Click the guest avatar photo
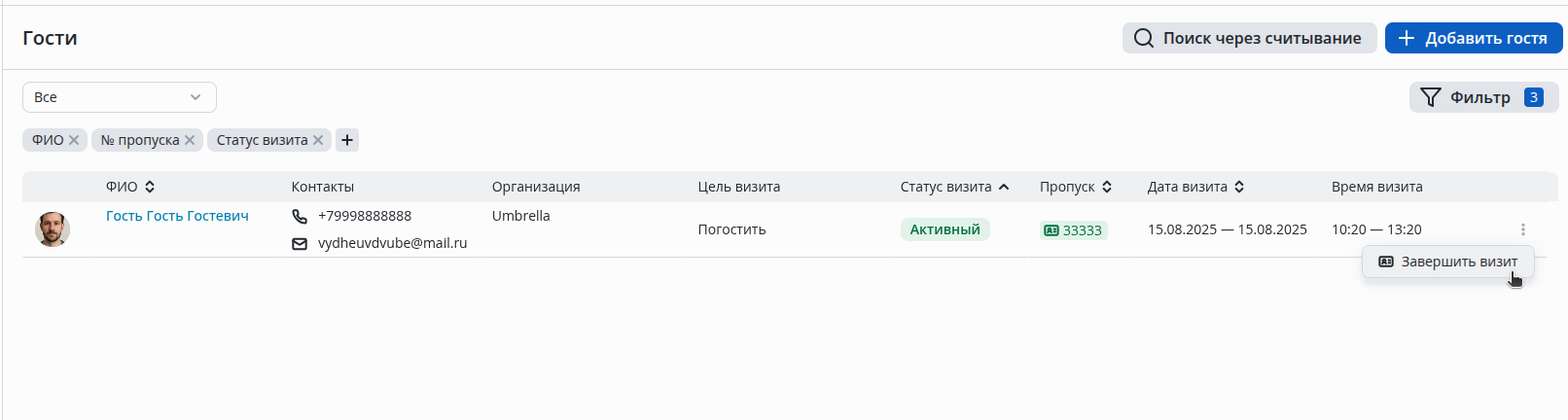1568x420 pixels. point(53,229)
